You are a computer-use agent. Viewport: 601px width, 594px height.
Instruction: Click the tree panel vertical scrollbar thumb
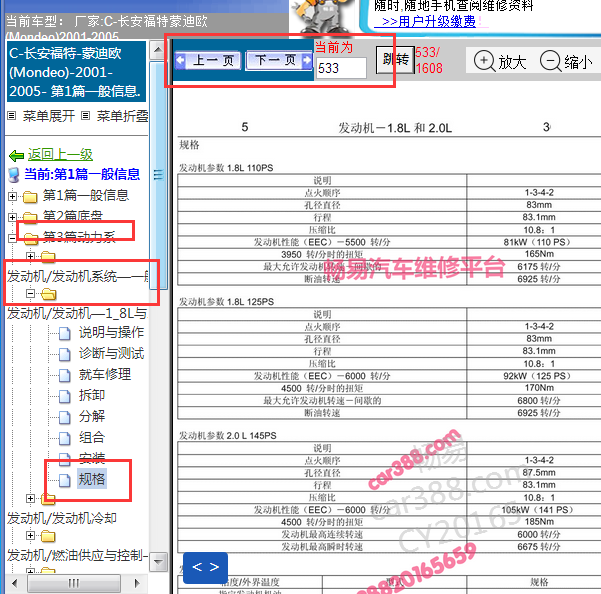pos(158,175)
